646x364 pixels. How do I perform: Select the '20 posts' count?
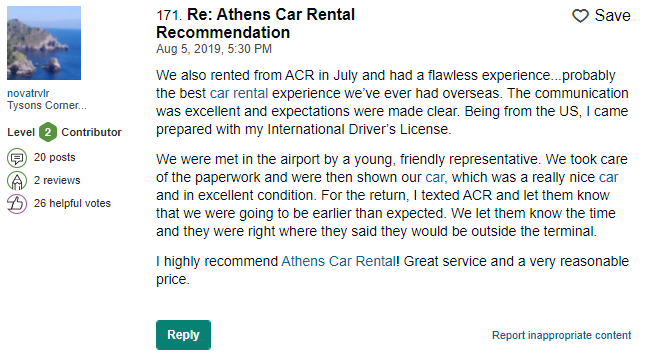pyautogui.click(x=54, y=157)
